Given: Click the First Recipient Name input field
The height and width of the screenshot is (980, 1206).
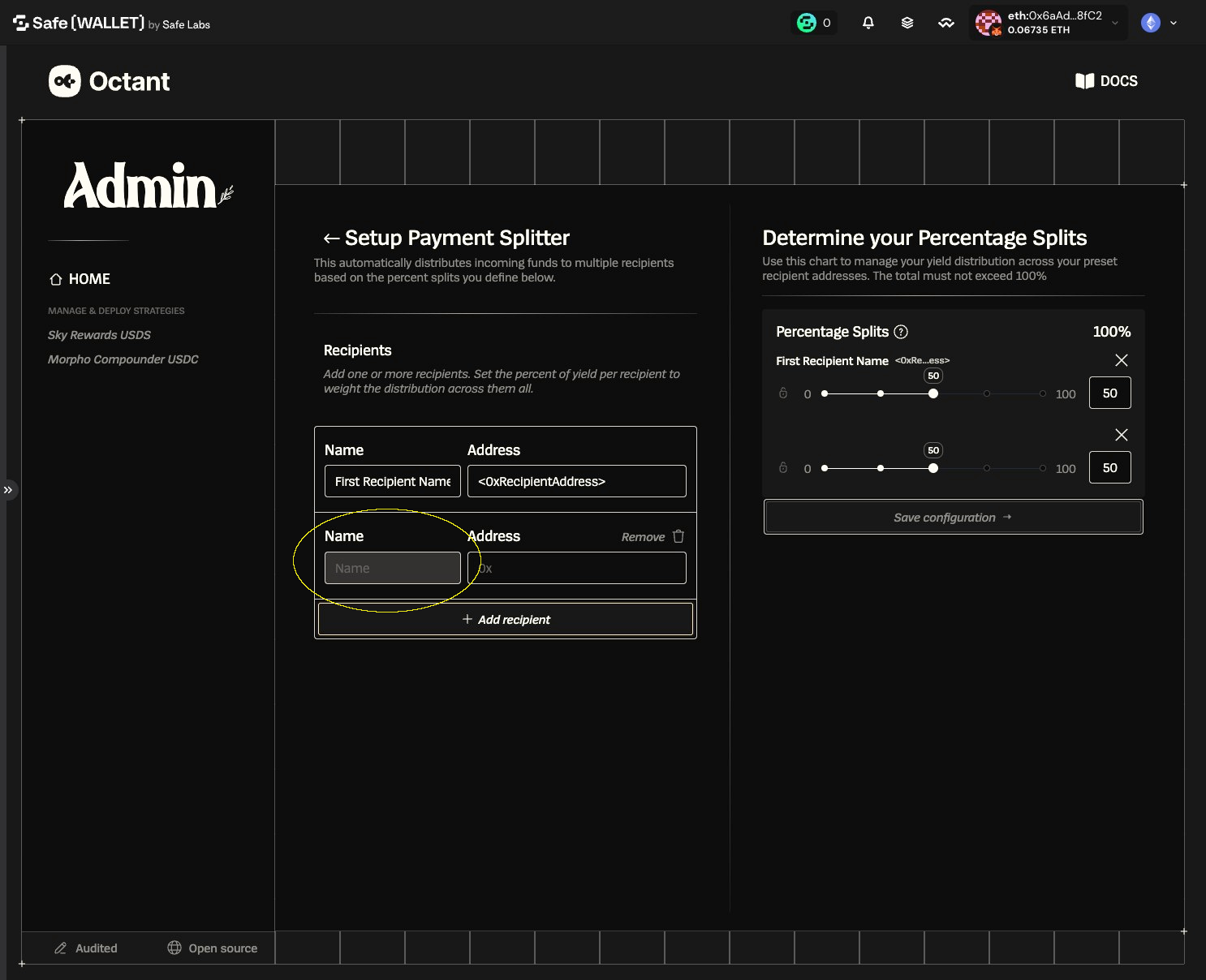Looking at the screenshot, I should click(393, 481).
